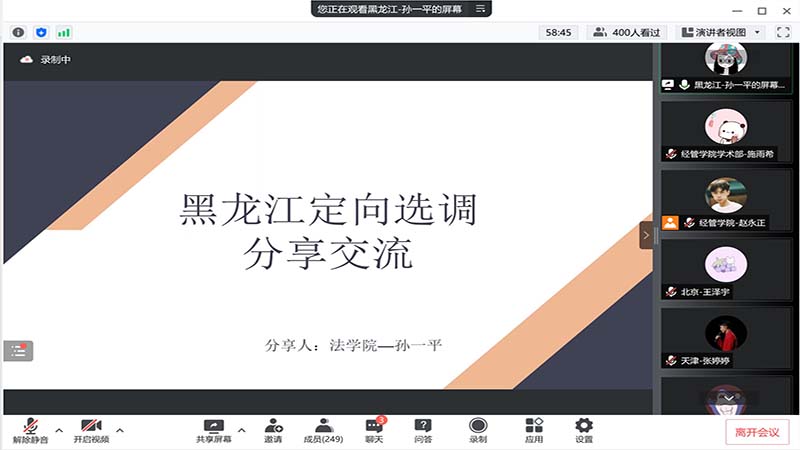Enter full screen mode icon

[x=783, y=32]
